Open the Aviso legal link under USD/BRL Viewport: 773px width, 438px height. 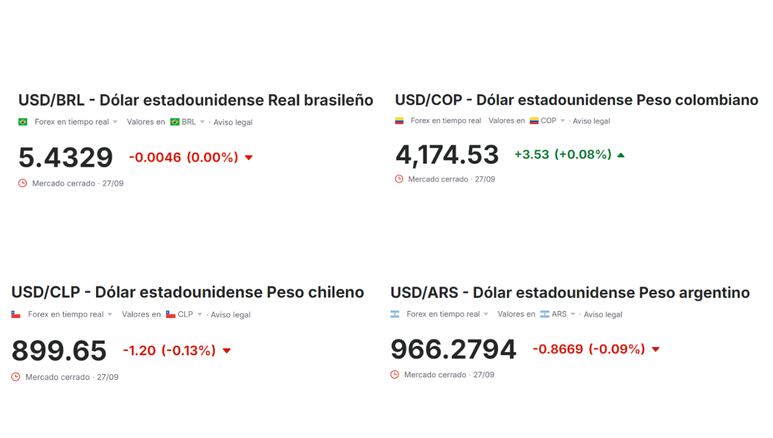[233, 122]
